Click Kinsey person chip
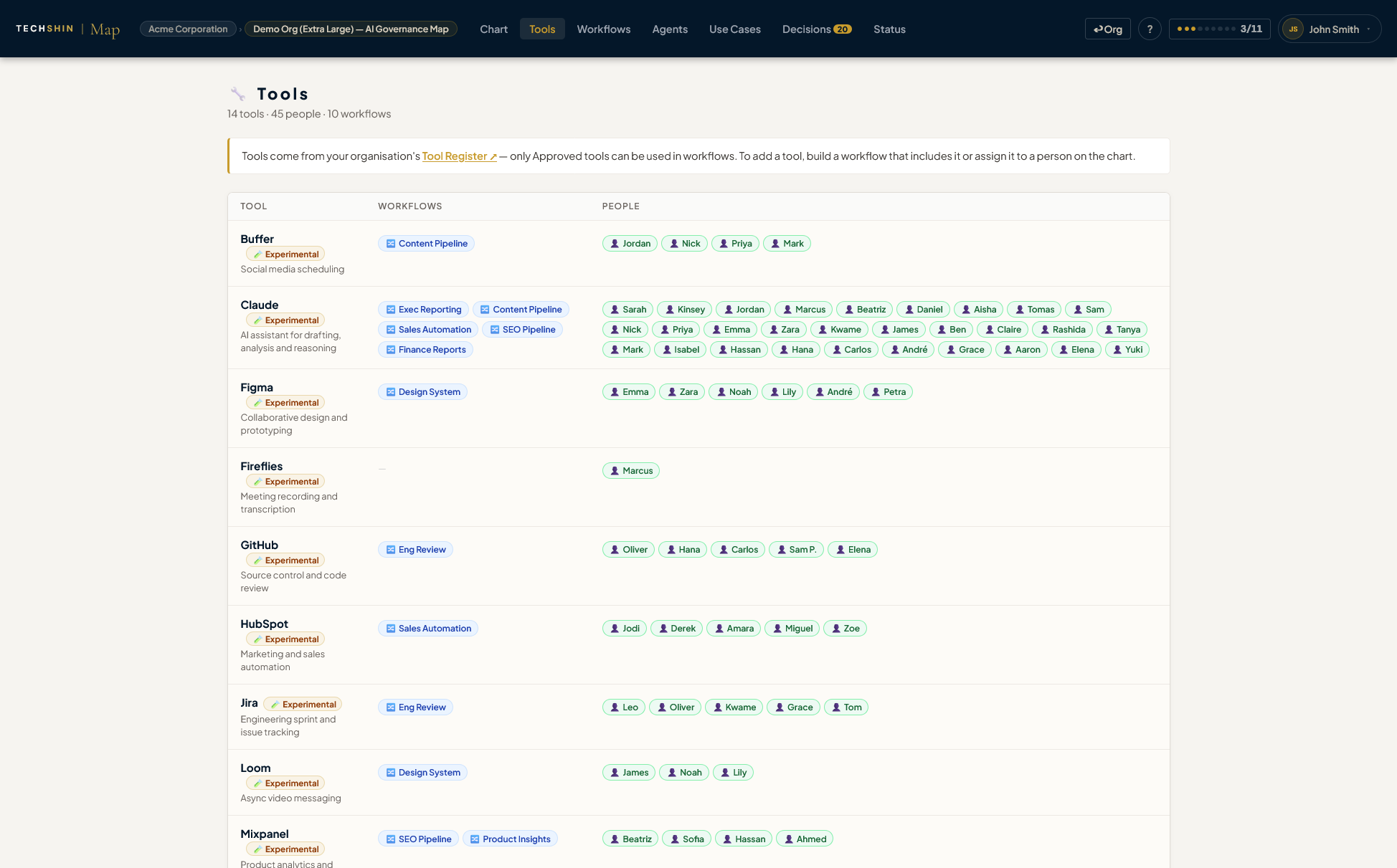 (684, 310)
